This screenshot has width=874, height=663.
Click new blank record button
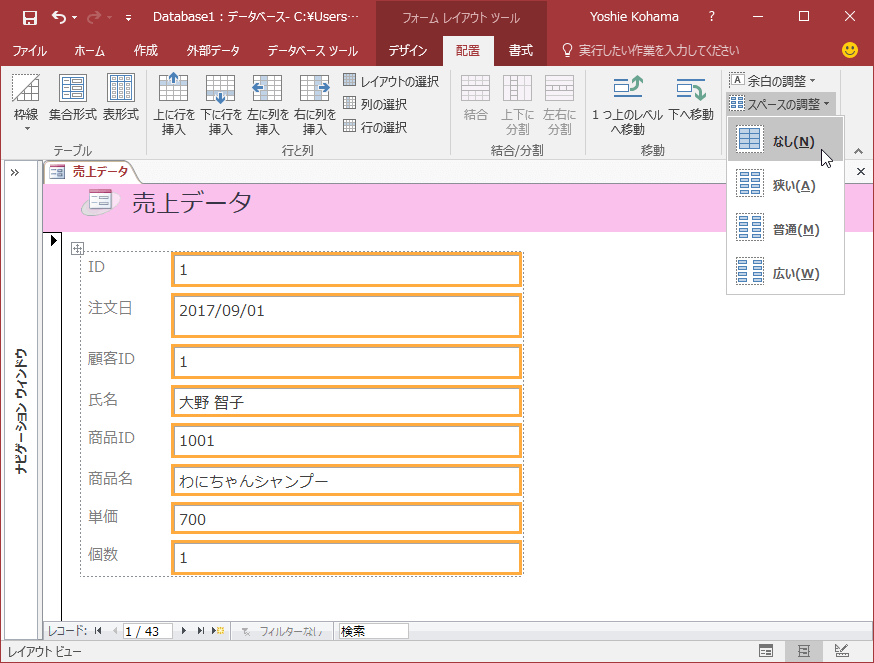217,631
